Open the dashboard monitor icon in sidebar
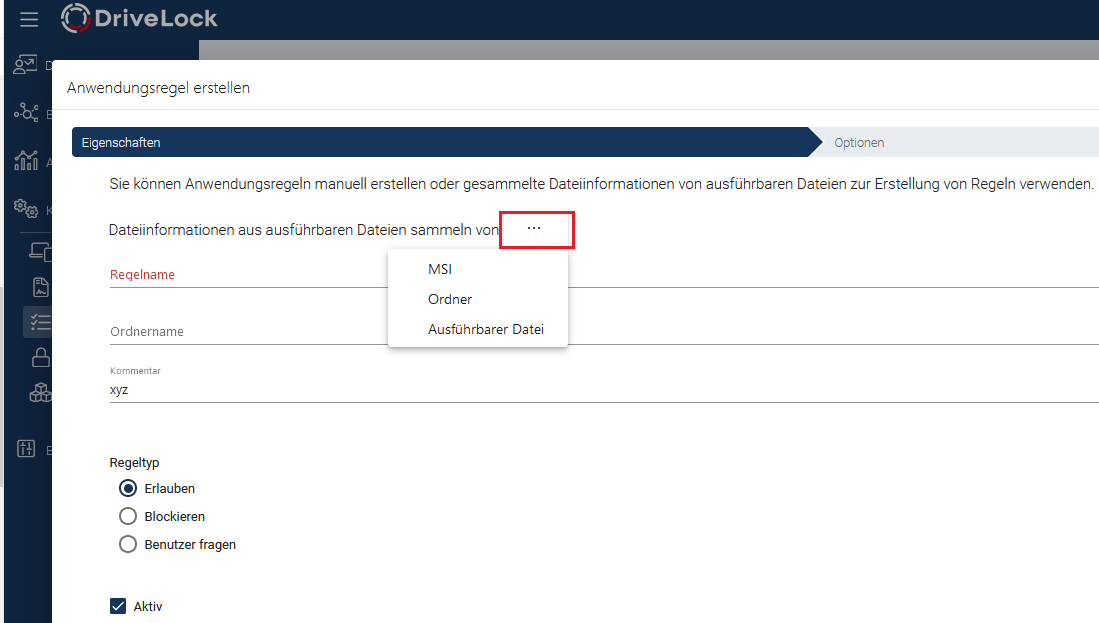Screen dimensions: 1099x623 (26, 65)
